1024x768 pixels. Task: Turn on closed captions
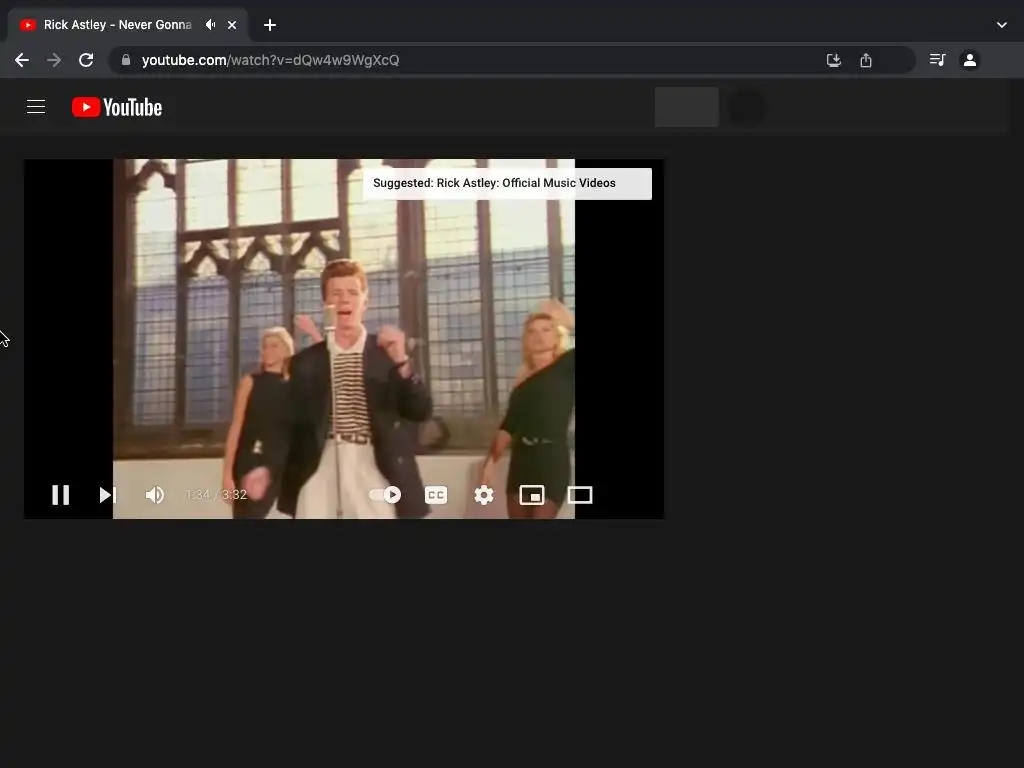pyautogui.click(x=436, y=495)
